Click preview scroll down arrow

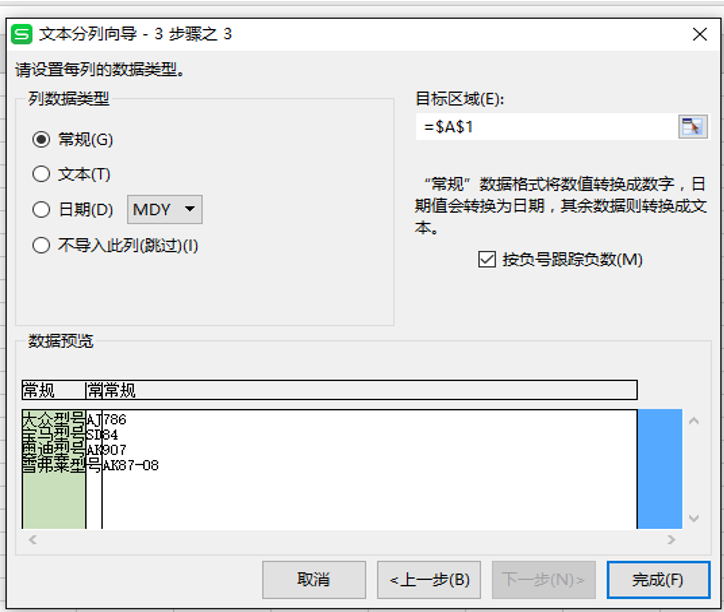694,518
